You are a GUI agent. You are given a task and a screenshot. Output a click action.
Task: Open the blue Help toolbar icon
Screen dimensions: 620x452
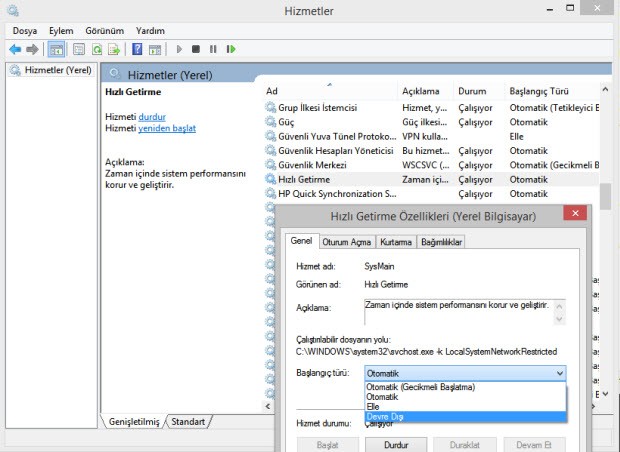pyautogui.click(x=137, y=49)
